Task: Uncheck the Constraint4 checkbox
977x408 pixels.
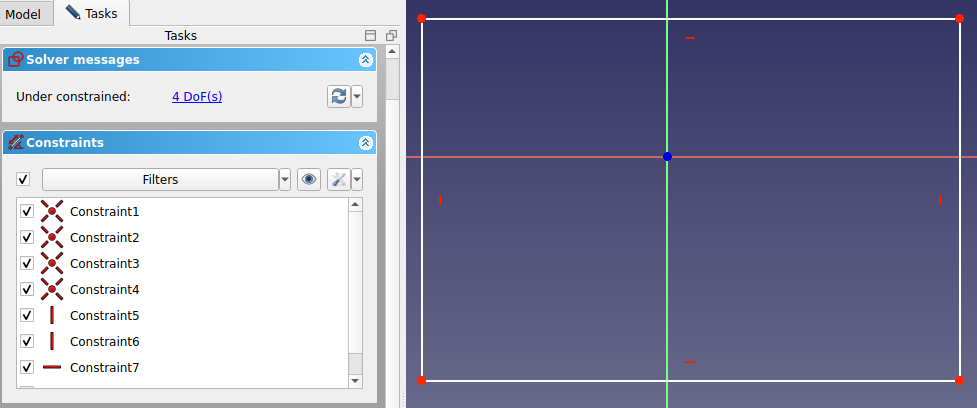Action: 27,290
